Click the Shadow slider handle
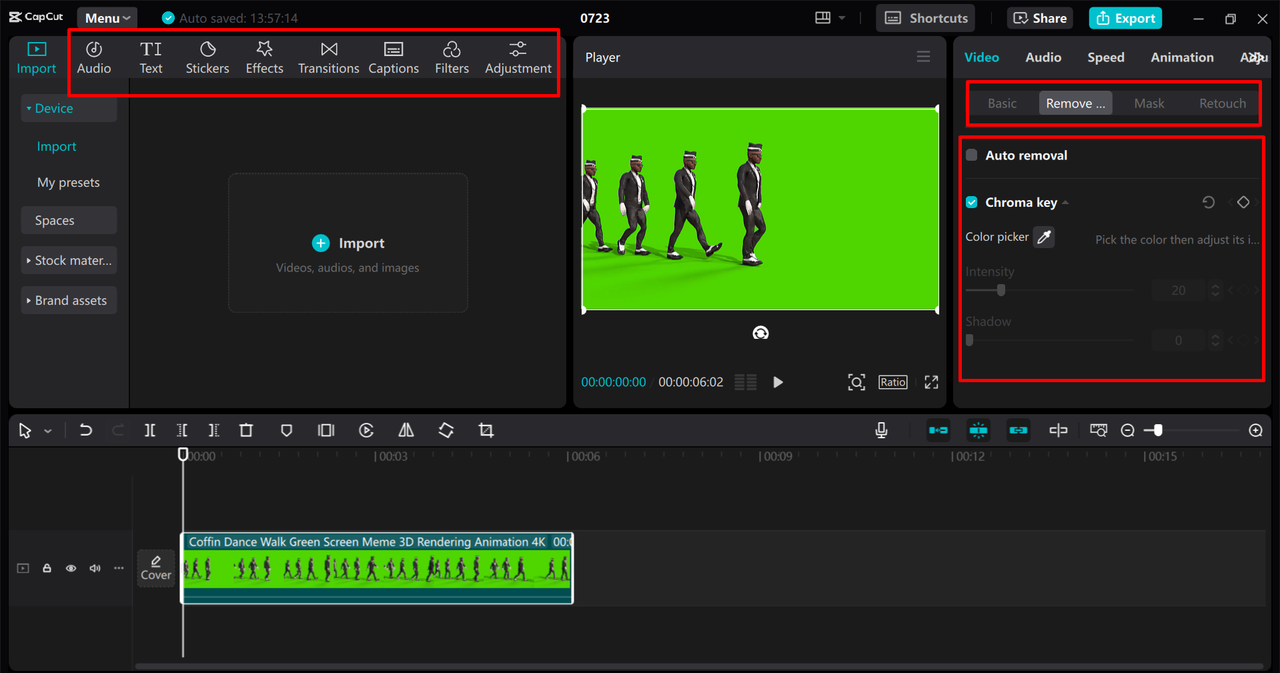 [969, 340]
